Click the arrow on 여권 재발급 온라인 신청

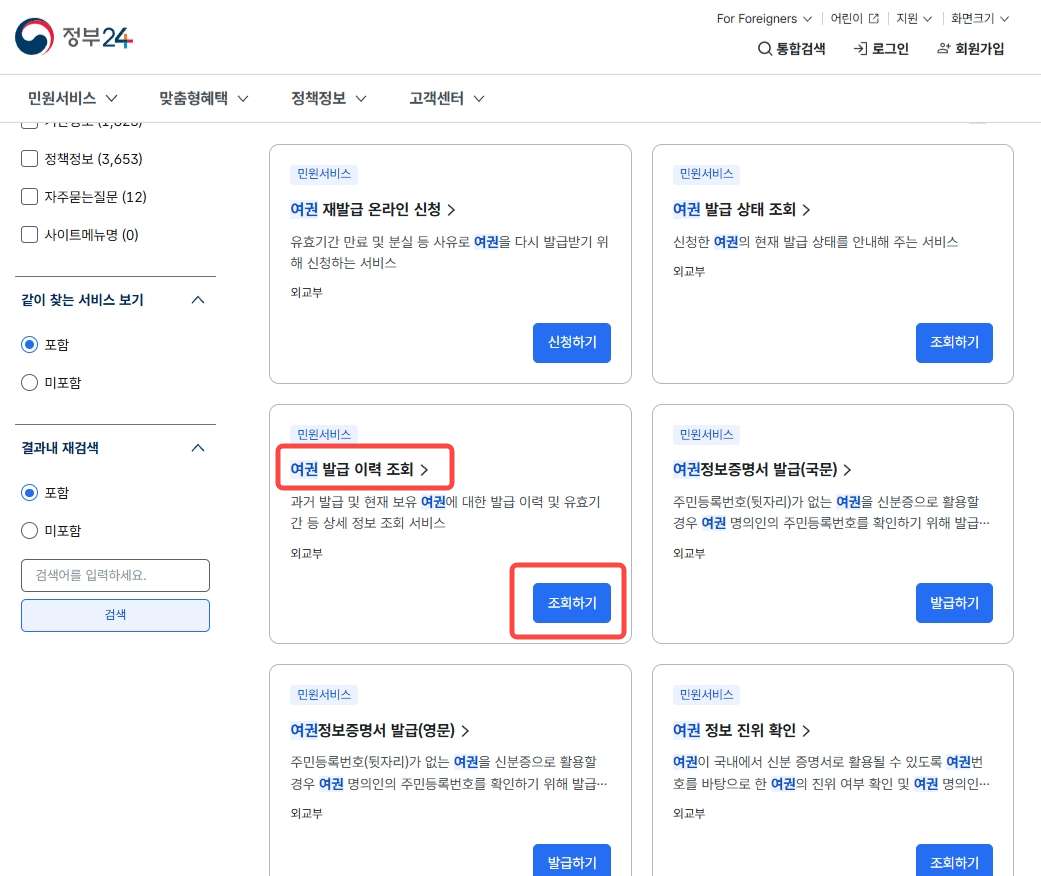(x=452, y=210)
